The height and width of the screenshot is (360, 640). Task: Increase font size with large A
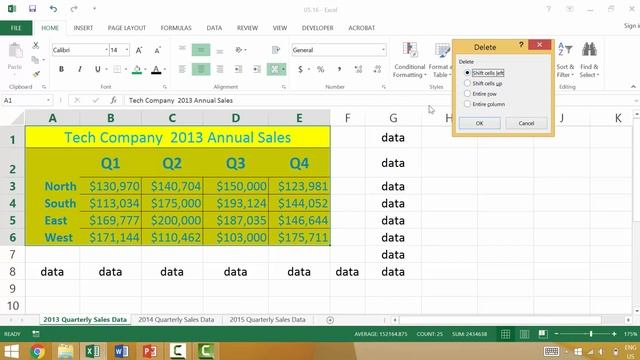tap(139, 50)
